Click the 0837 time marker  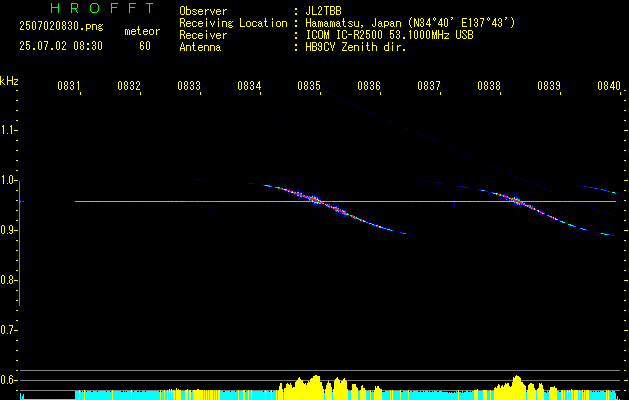click(x=428, y=86)
